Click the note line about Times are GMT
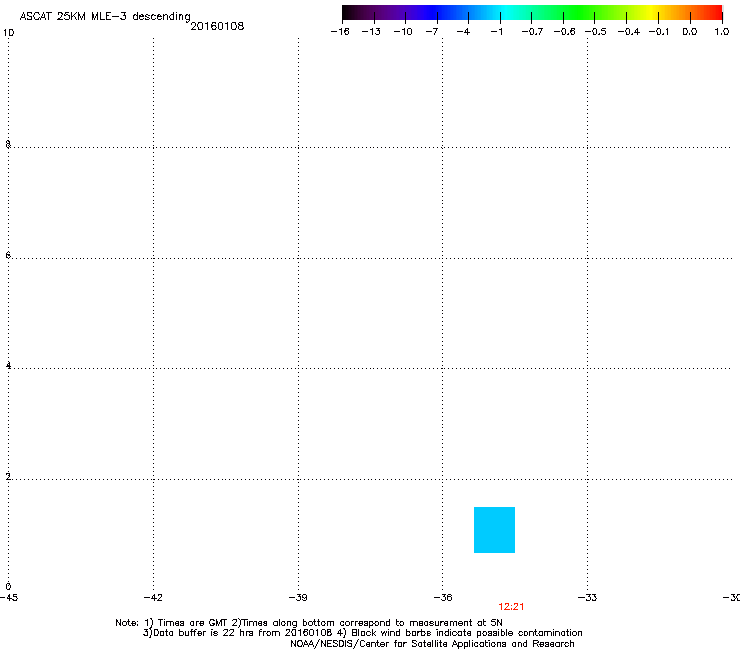 point(309,623)
